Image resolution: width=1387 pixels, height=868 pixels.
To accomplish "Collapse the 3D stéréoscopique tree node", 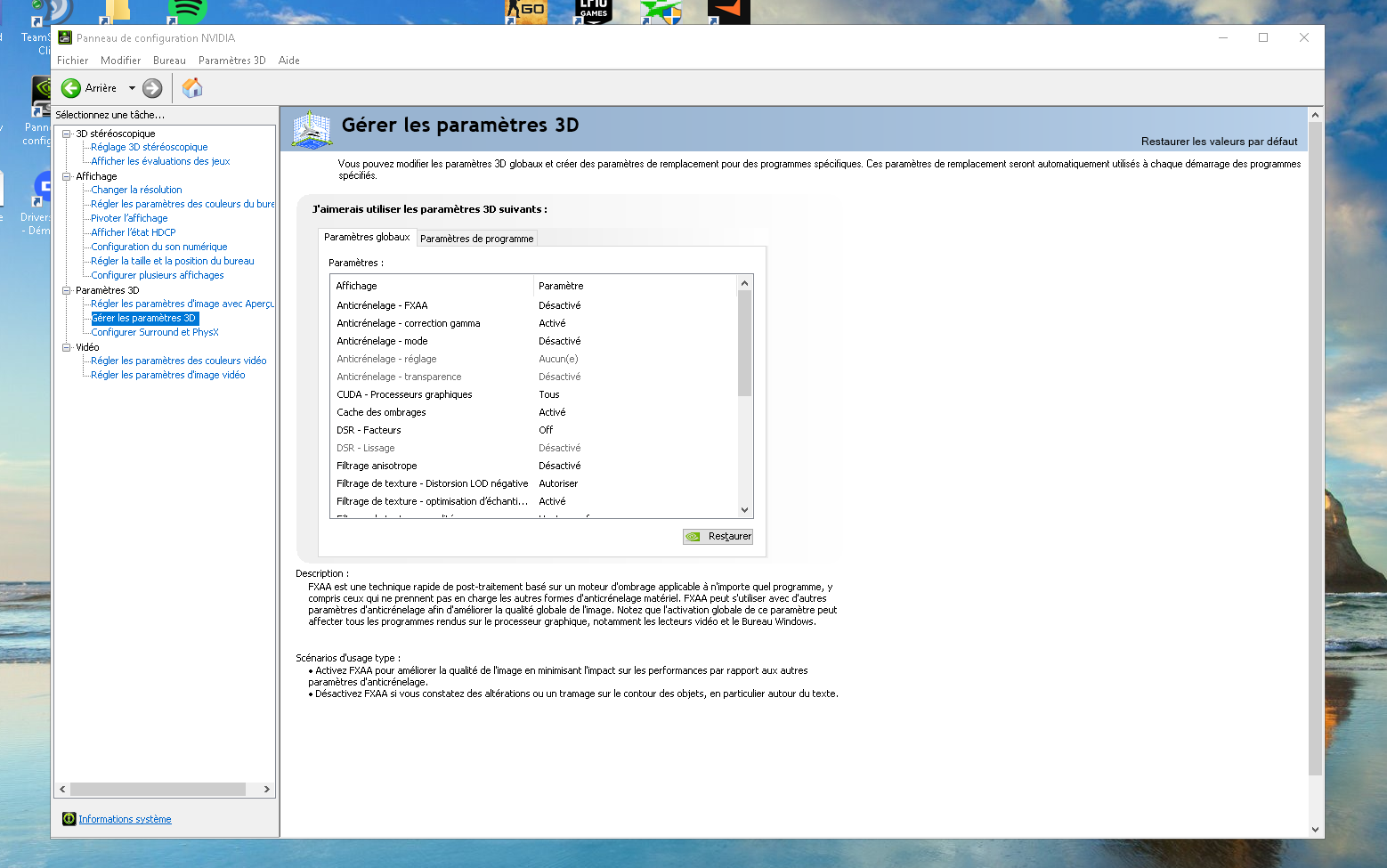I will (66, 134).
